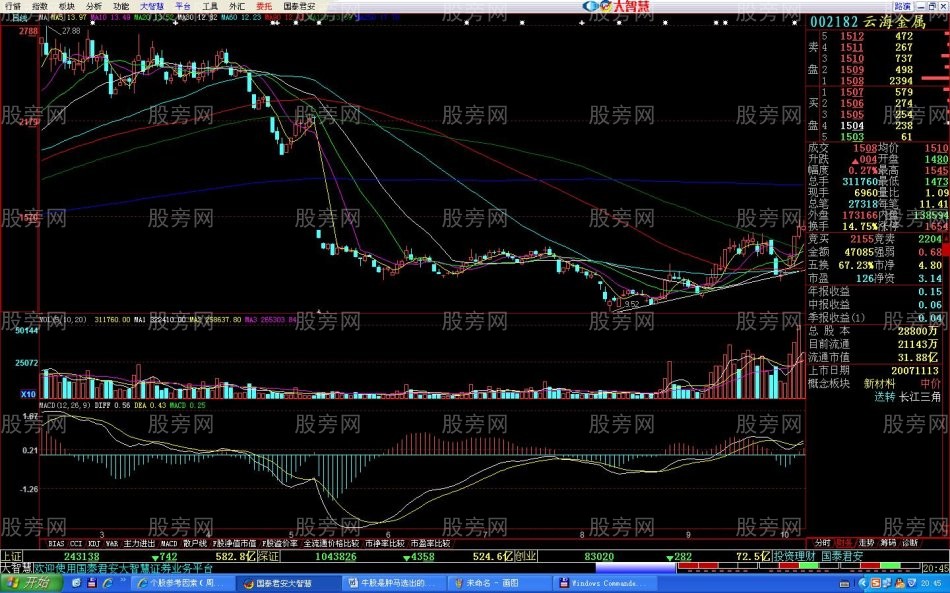
Task: Select the 市净率比较 indicator tab
Action: 385,543
